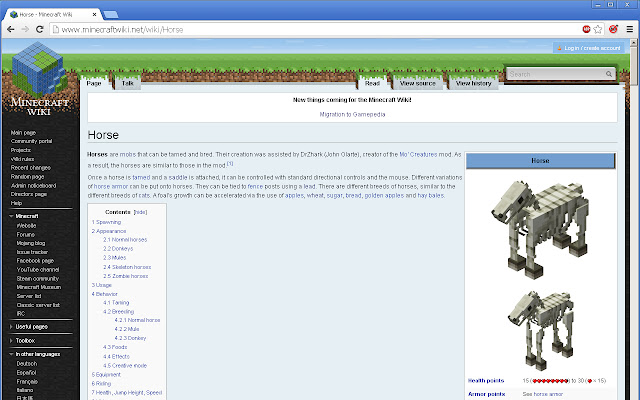Open the Armor points infobox link
The image size is (640, 400).
[487, 394]
